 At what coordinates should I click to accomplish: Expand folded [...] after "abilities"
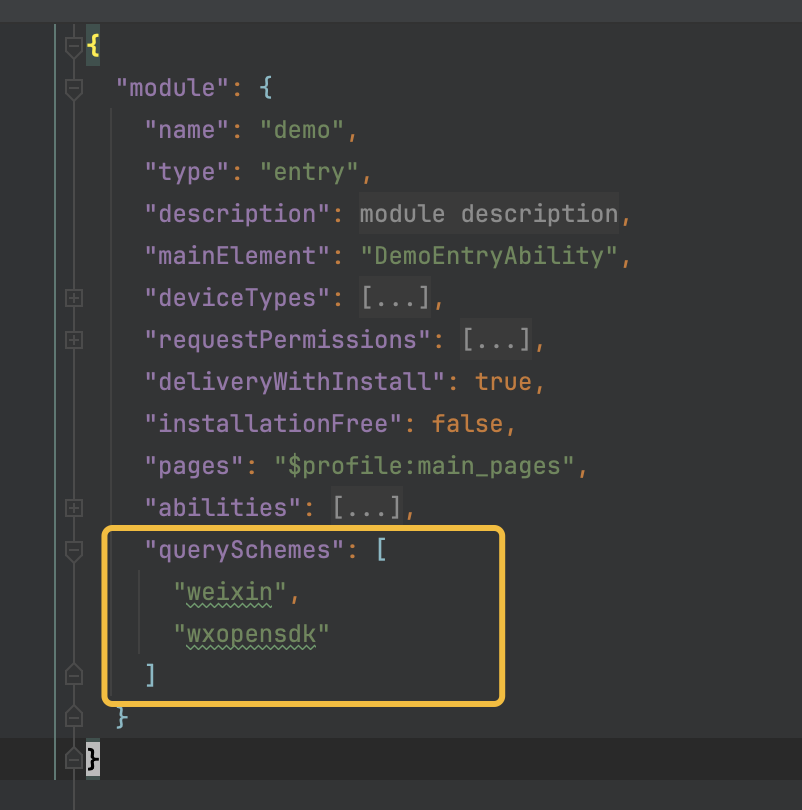(367, 508)
